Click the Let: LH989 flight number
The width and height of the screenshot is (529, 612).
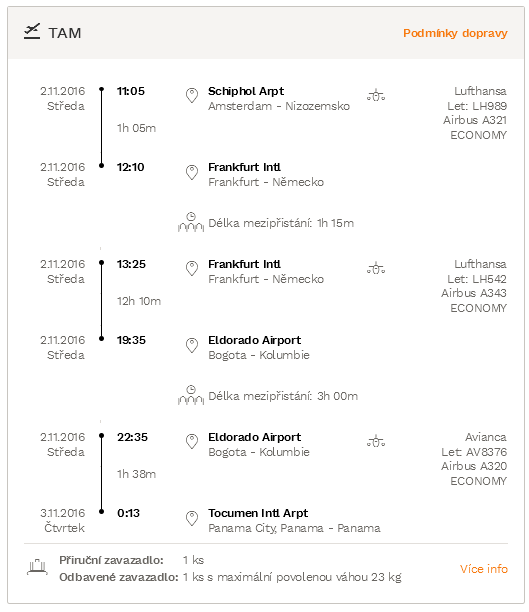pyautogui.click(x=477, y=106)
